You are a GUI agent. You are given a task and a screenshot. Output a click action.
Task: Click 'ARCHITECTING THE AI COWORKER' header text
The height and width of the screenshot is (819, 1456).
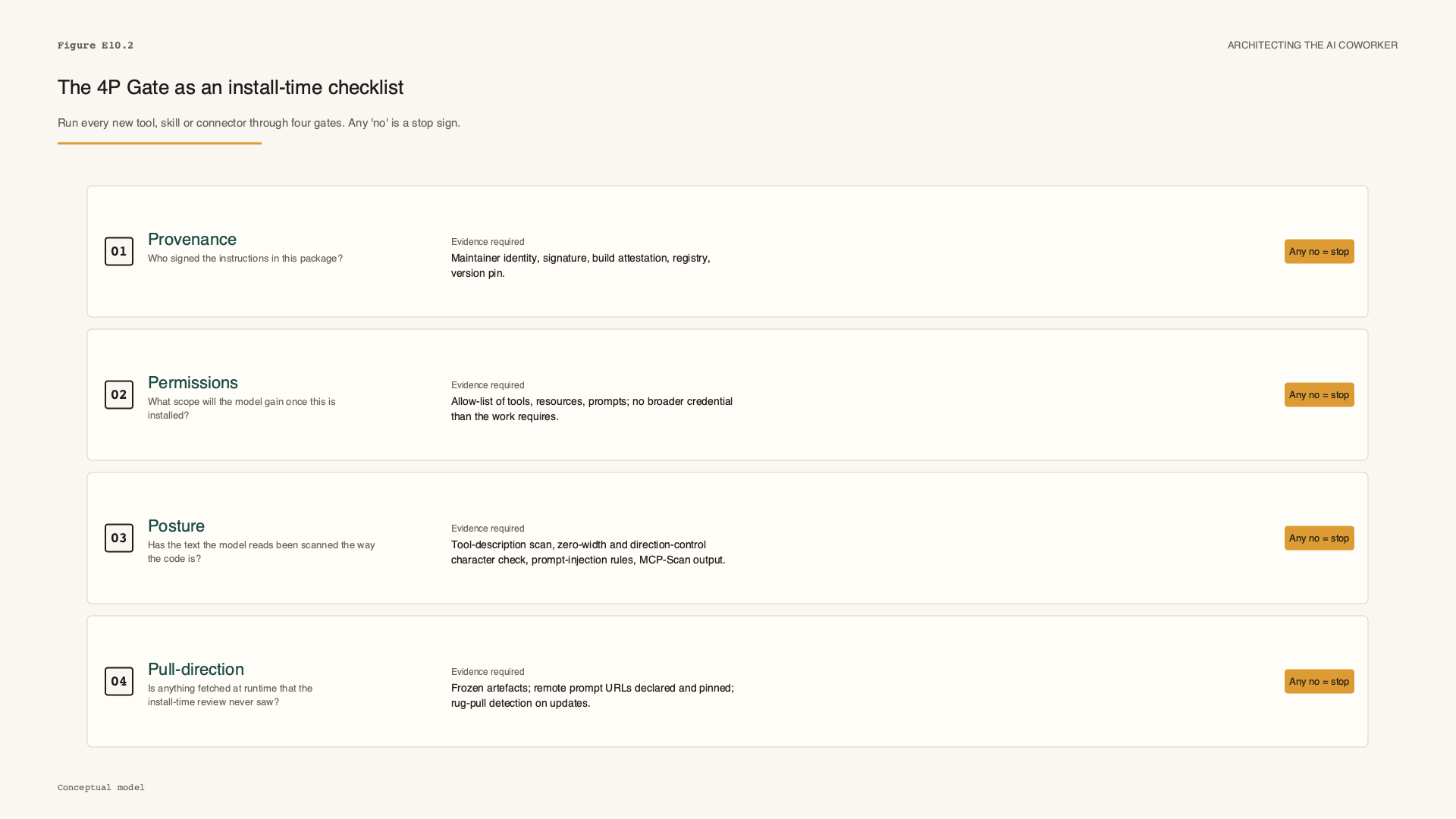tap(1312, 45)
